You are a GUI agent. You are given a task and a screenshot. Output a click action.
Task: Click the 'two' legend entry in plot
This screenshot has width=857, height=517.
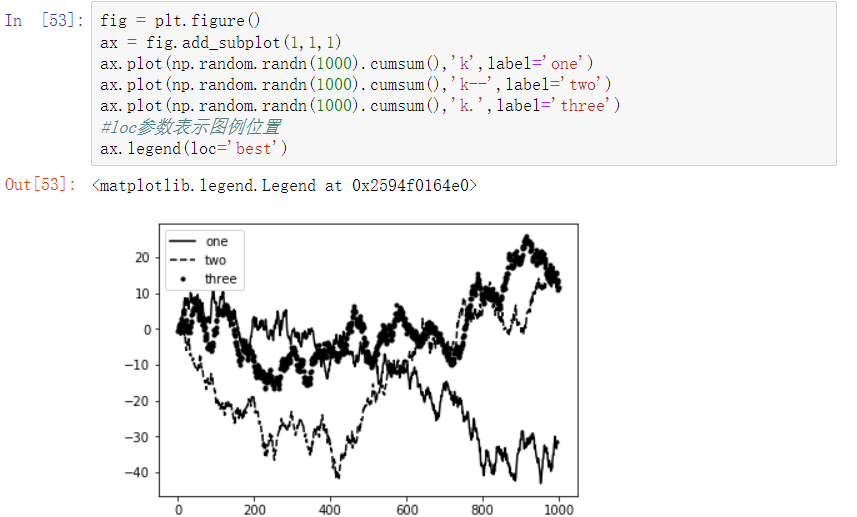(x=215, y=260)
